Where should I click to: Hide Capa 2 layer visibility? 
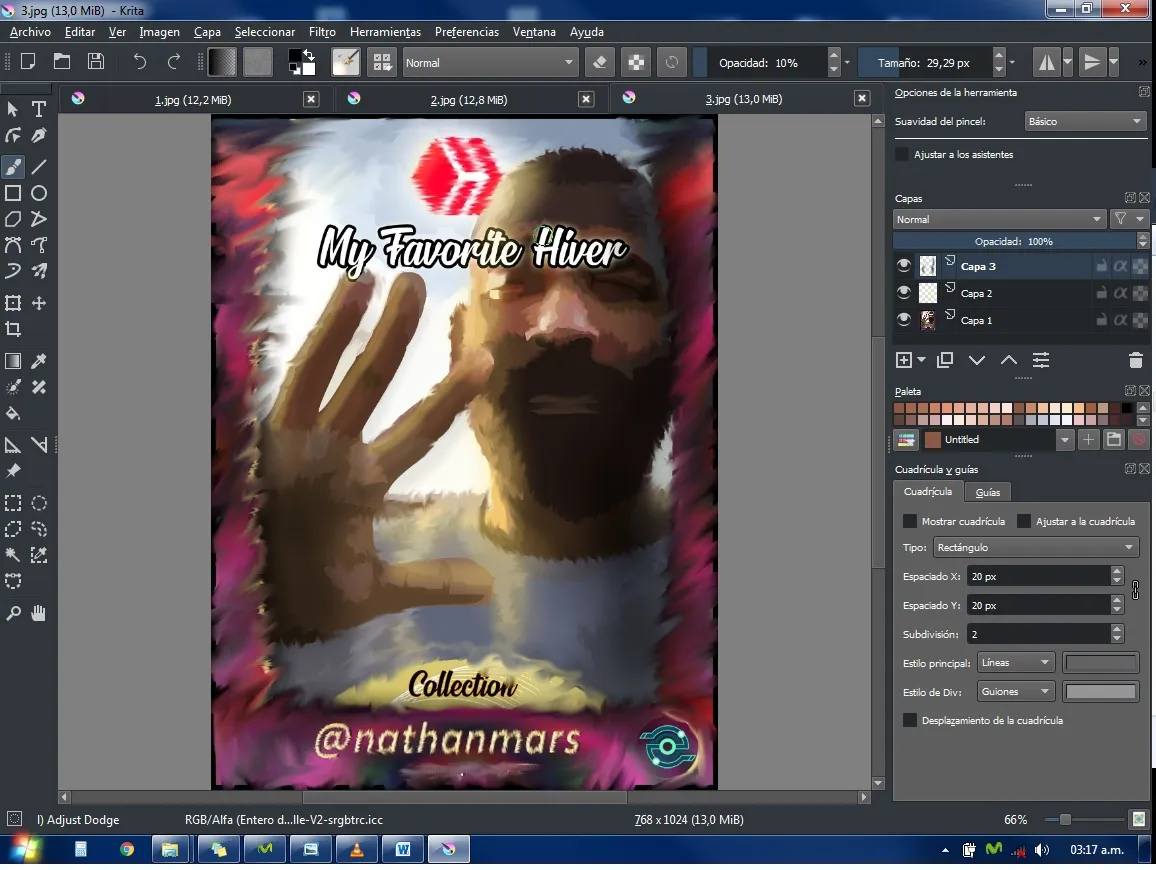[904, 293]
